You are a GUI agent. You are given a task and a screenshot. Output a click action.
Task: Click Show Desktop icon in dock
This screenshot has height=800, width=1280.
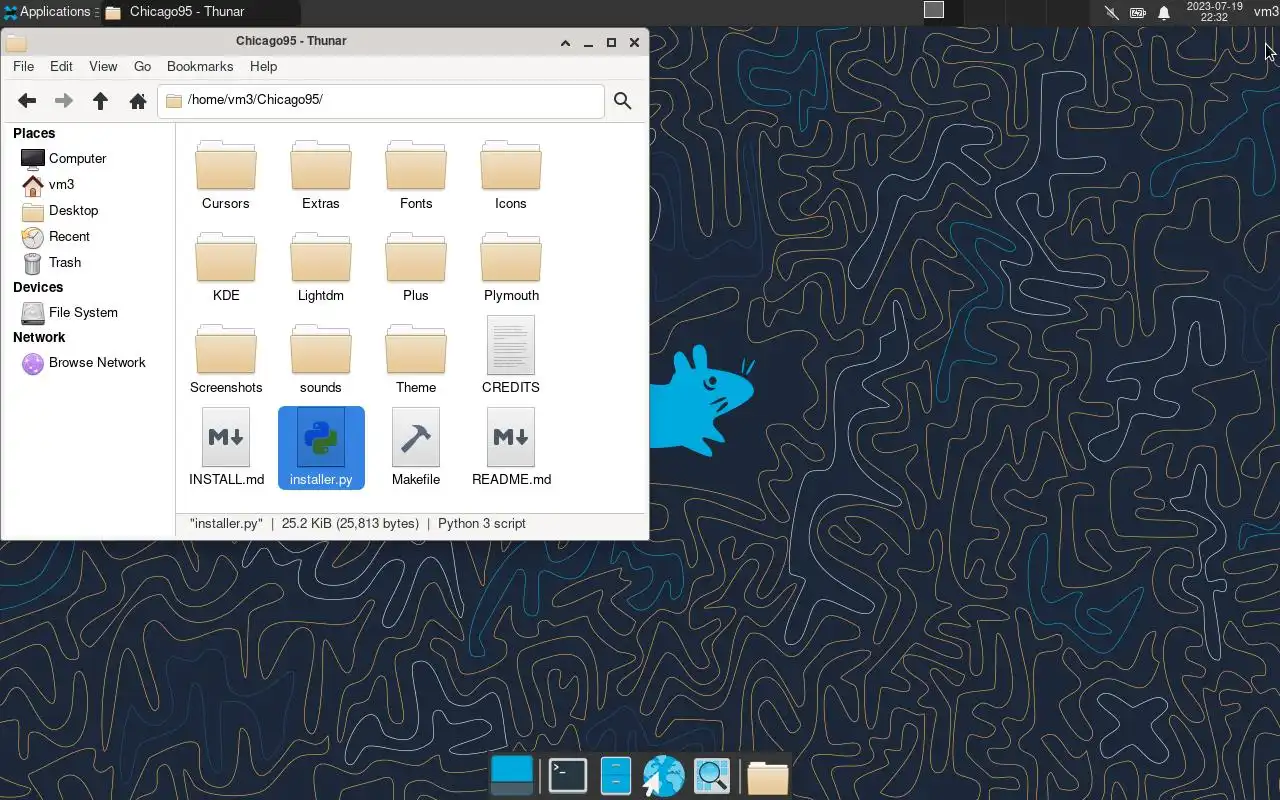coord(512,775)
